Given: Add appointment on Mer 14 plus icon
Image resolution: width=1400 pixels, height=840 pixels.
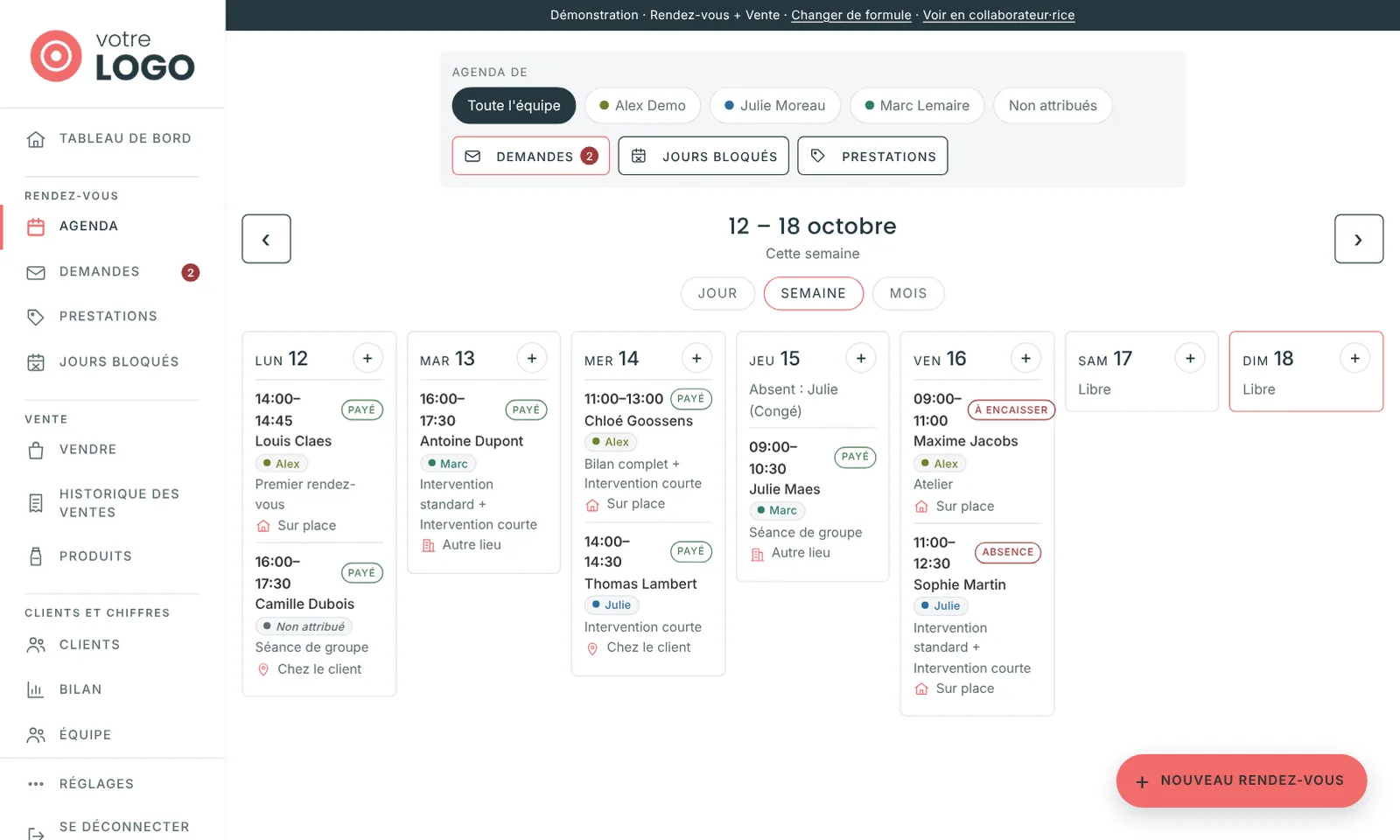Looking at the screenshot, I should [x=696, y=358].
